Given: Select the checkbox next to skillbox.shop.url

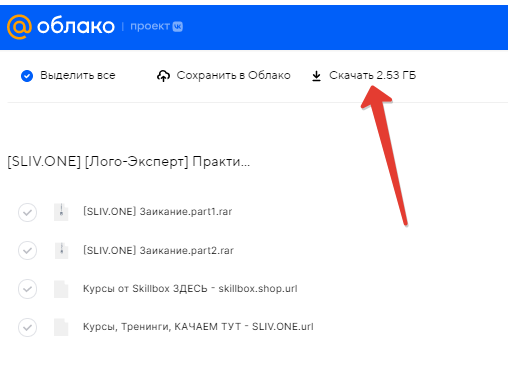Looking at the screenshot, I should 27,289.
